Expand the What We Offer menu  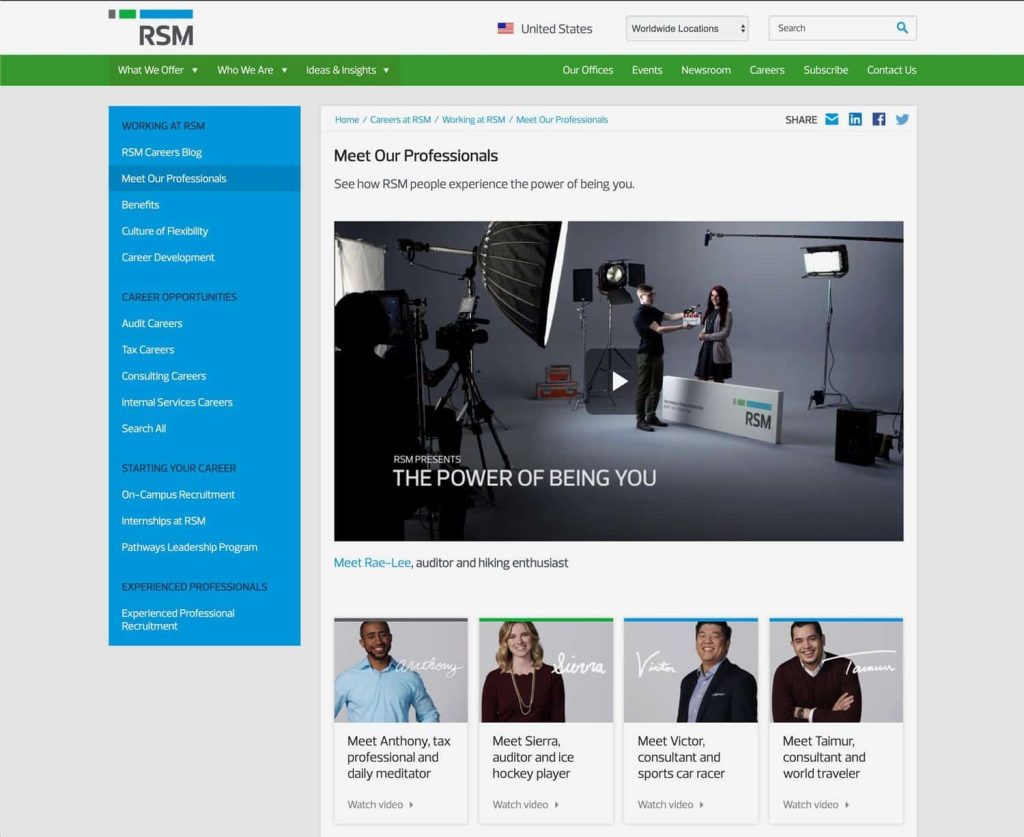click(158, 70)
